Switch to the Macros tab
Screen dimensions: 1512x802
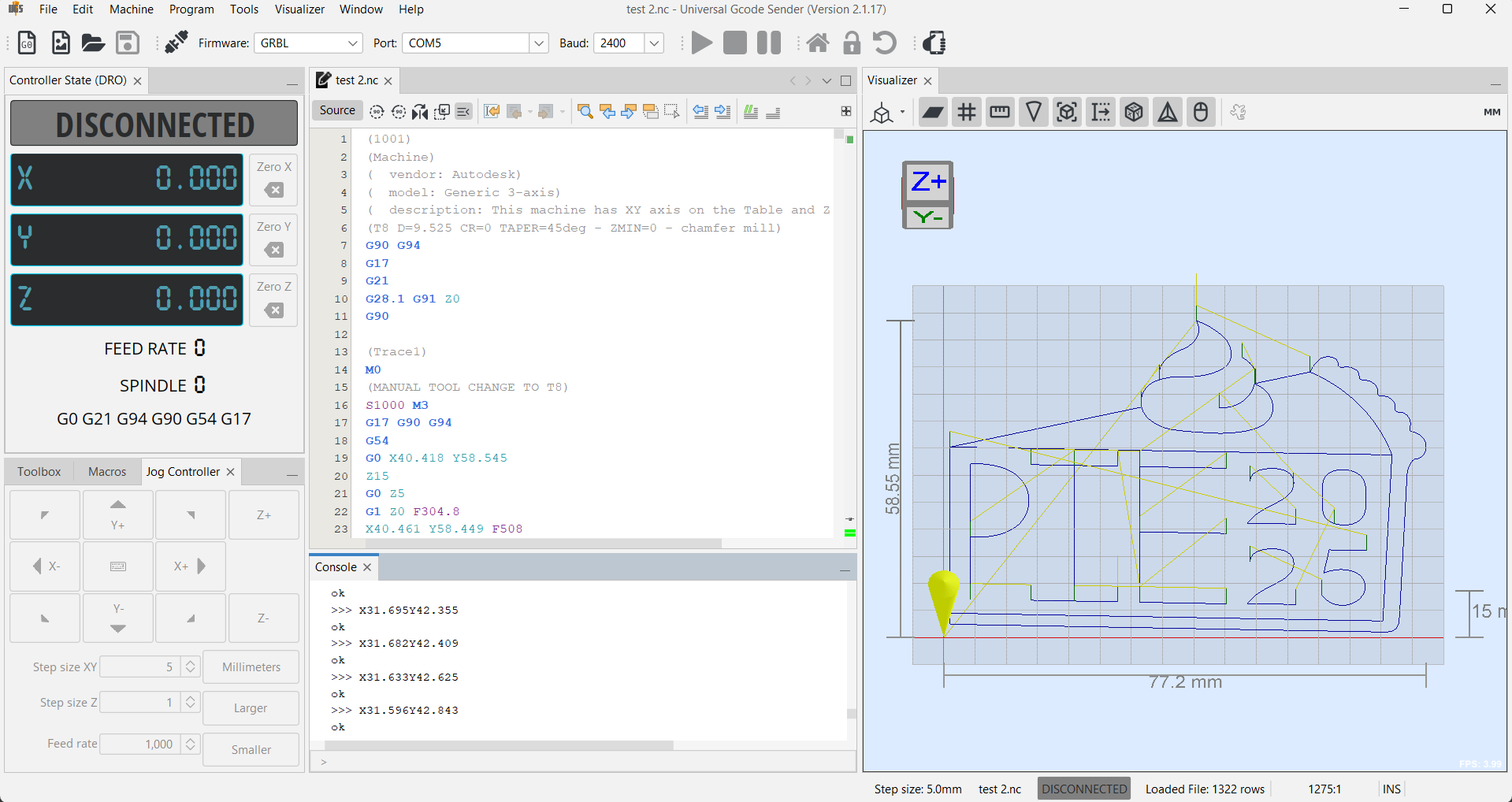(x=106, y=471)
